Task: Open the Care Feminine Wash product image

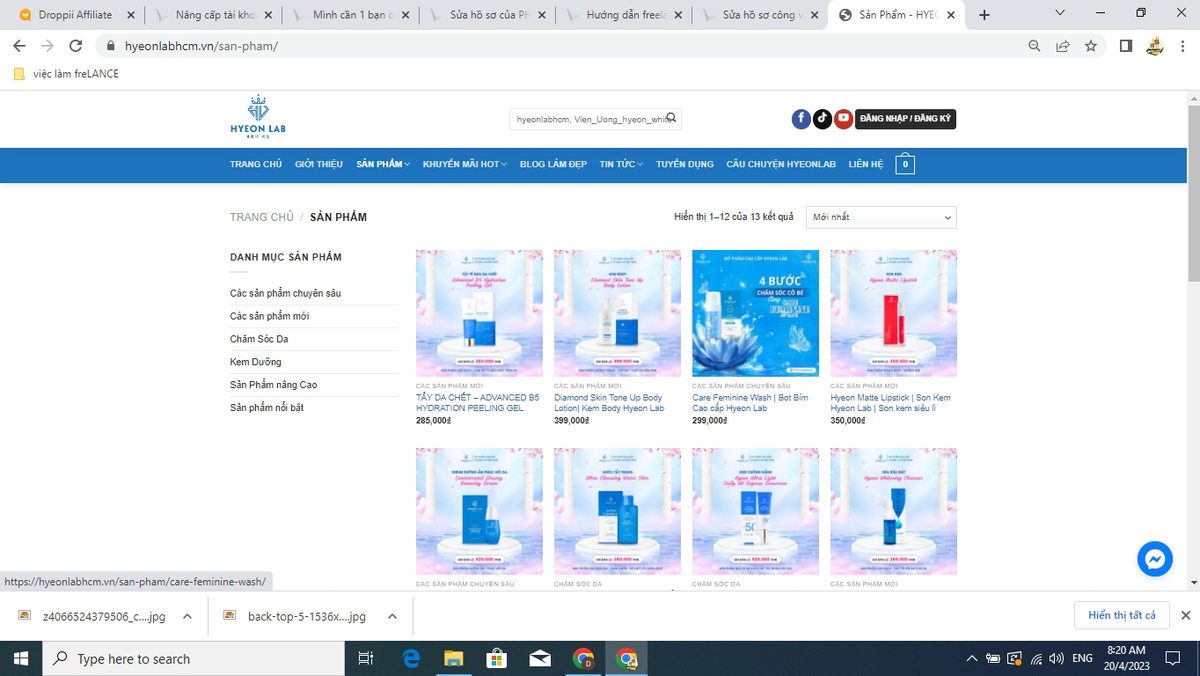Action: (755, 313)
